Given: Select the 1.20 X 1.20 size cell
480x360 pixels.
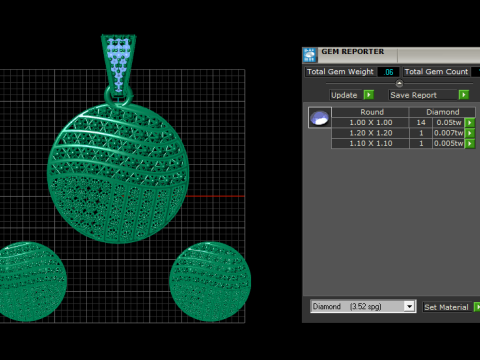Looking at the screenshot, I should pyautogui.click(x=370, y=133).
